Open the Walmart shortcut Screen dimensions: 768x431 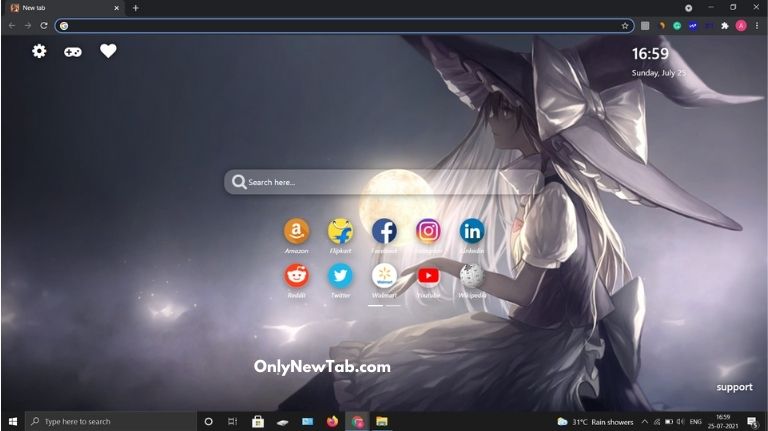tap(384, 276)
